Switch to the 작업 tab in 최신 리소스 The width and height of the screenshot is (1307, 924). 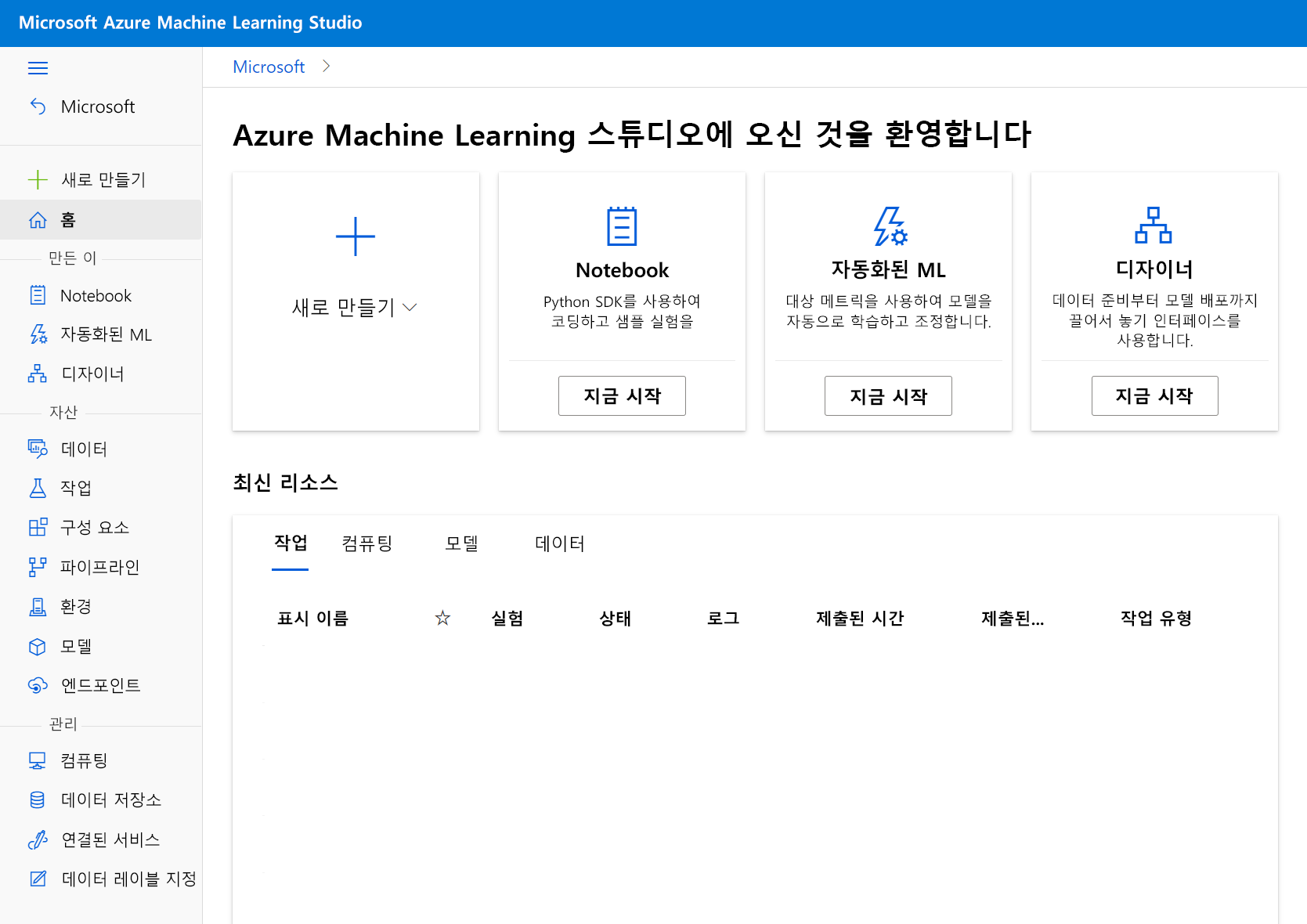tap(291, 543)
